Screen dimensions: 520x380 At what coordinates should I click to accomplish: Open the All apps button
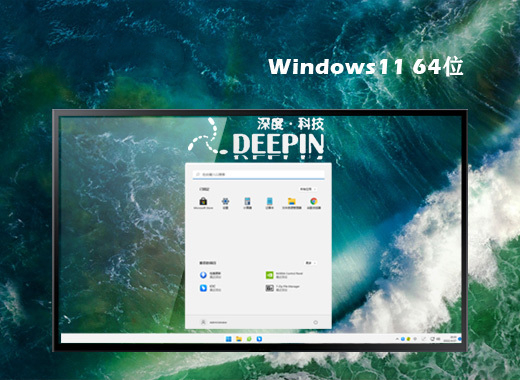(x=307, y=189)
